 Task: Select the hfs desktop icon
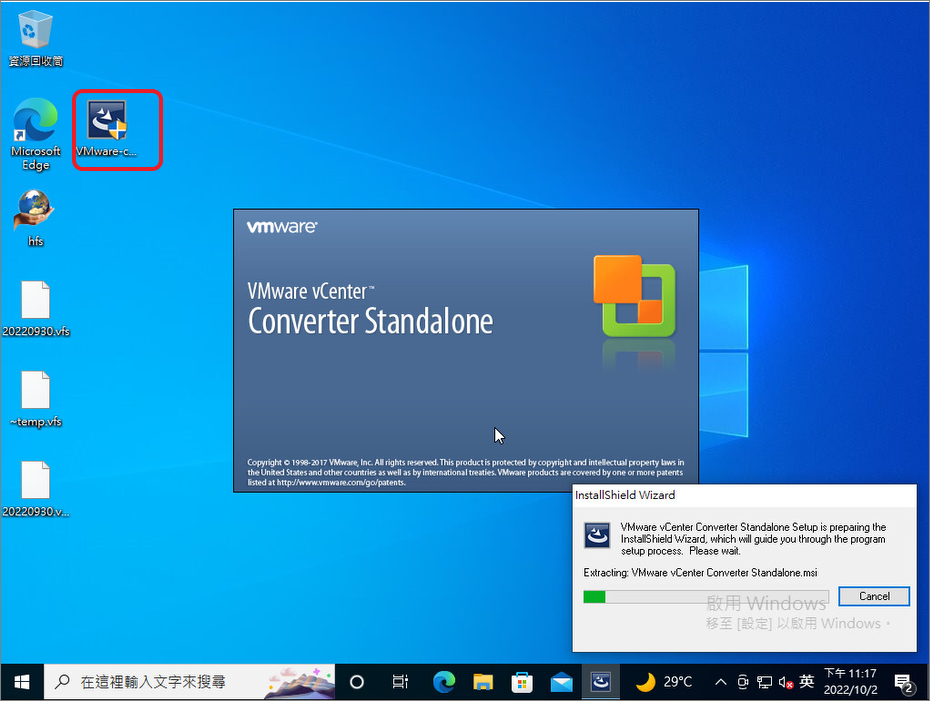pos(36,218)
